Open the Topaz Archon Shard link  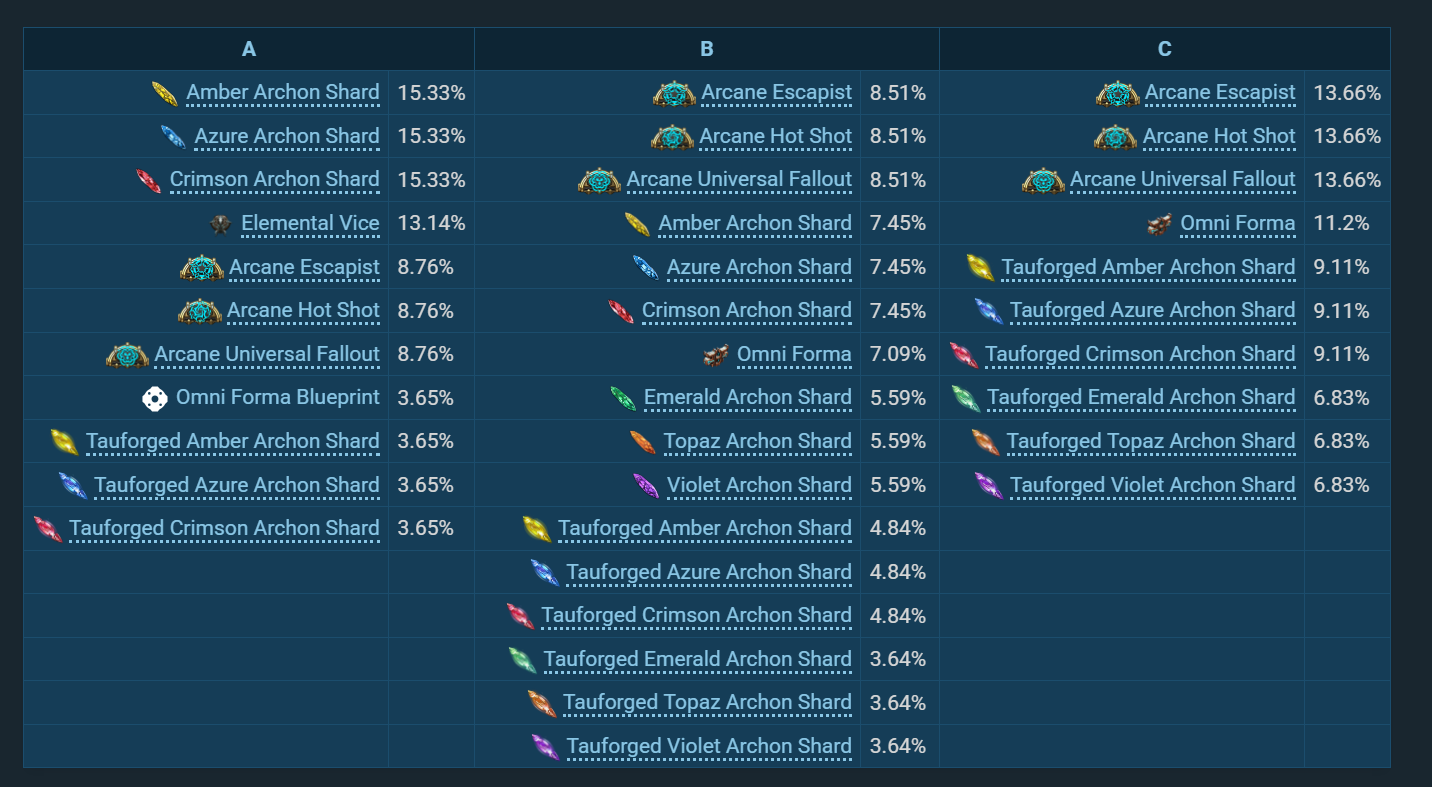[x=757, y=441]
